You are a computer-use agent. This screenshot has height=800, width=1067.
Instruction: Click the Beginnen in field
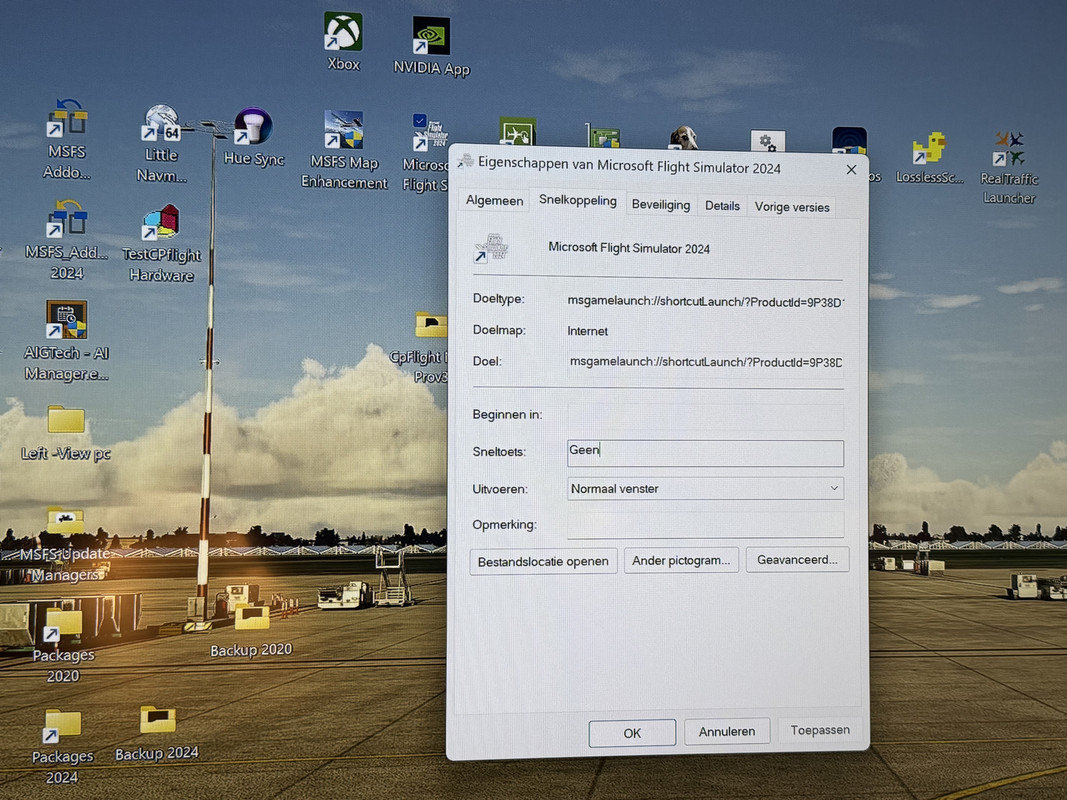pos(706,415)
